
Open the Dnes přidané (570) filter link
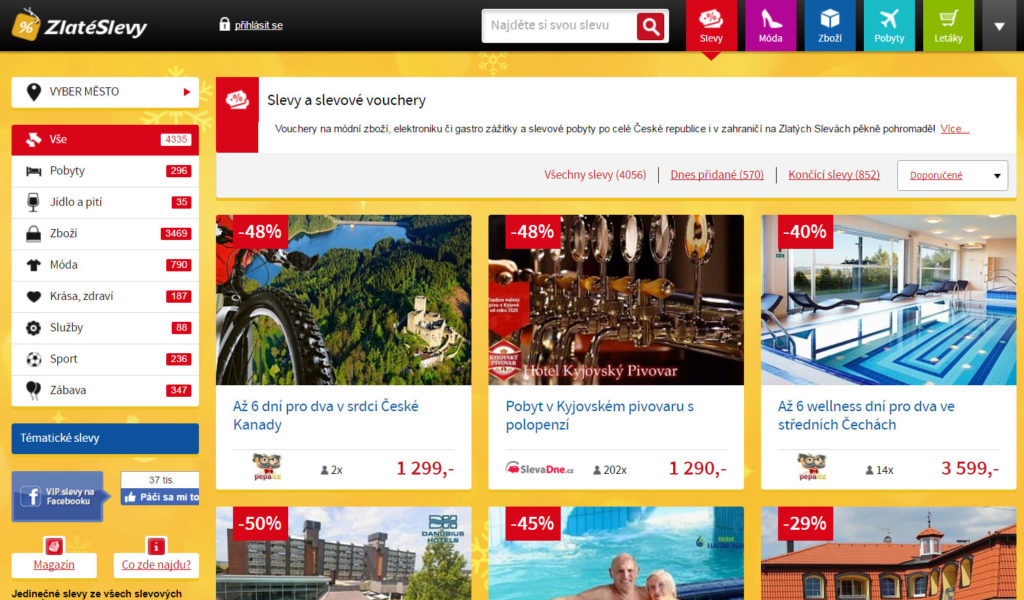[716, 175]
